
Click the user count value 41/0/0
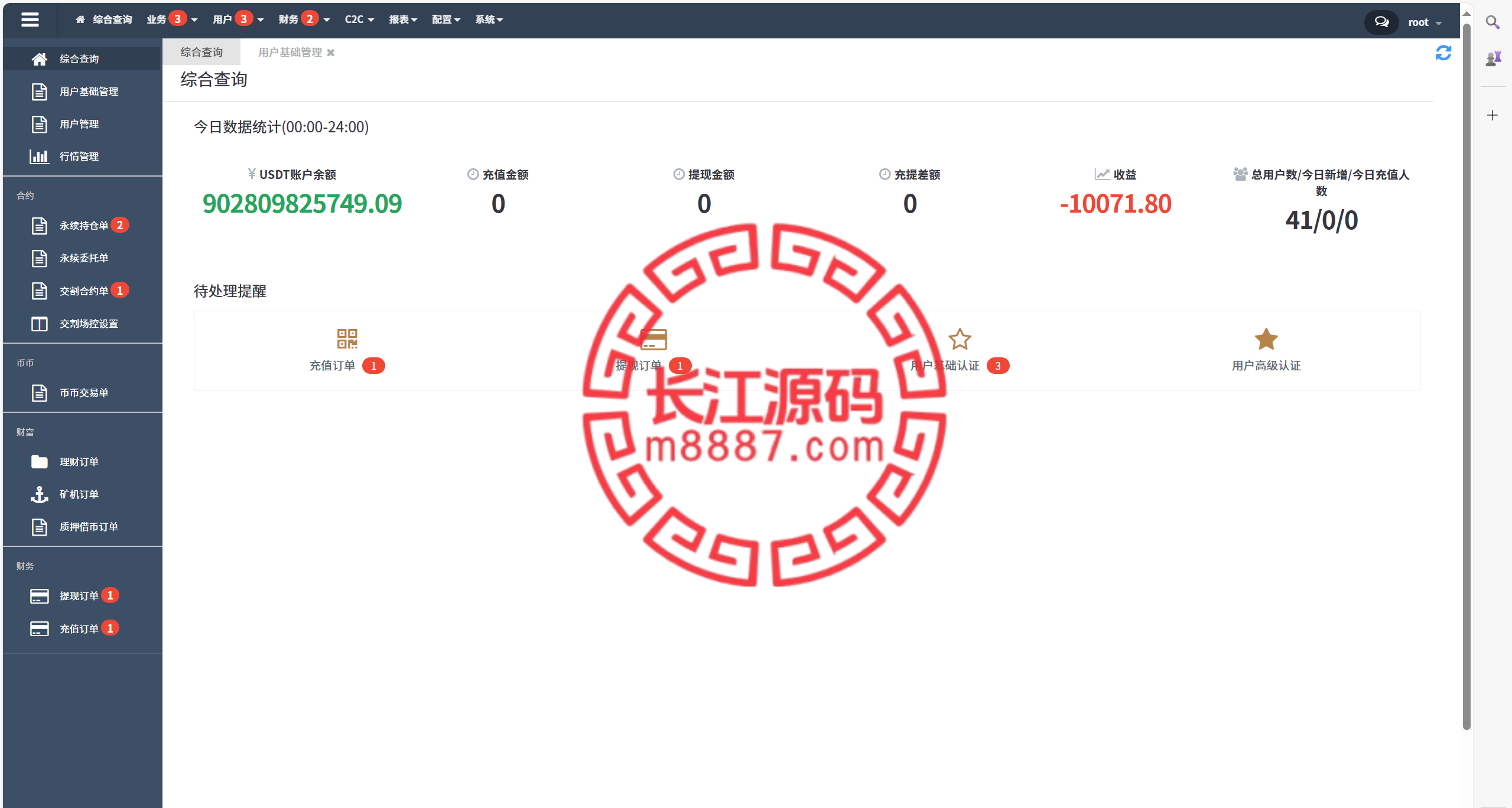(x=1322, y=220)
